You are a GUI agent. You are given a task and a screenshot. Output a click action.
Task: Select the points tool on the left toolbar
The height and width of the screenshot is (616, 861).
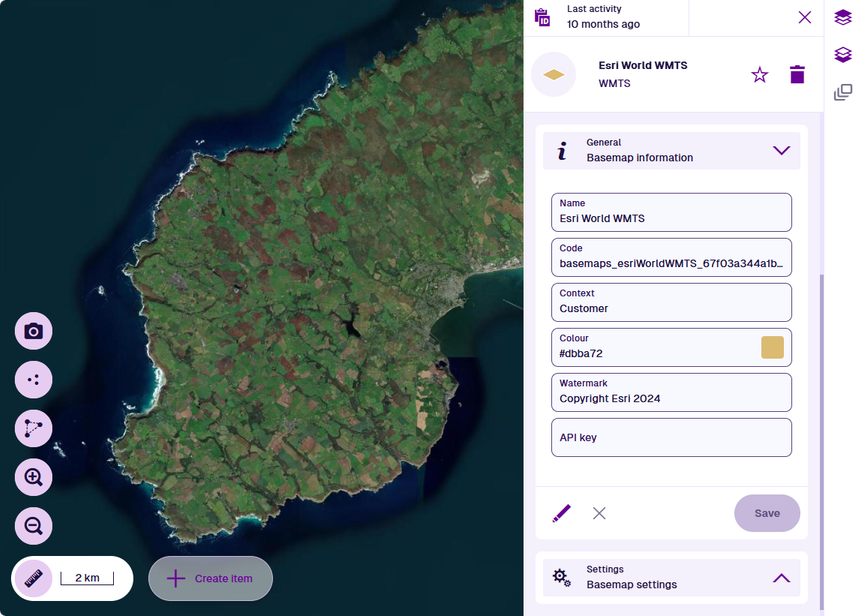(x=33, y=379)
